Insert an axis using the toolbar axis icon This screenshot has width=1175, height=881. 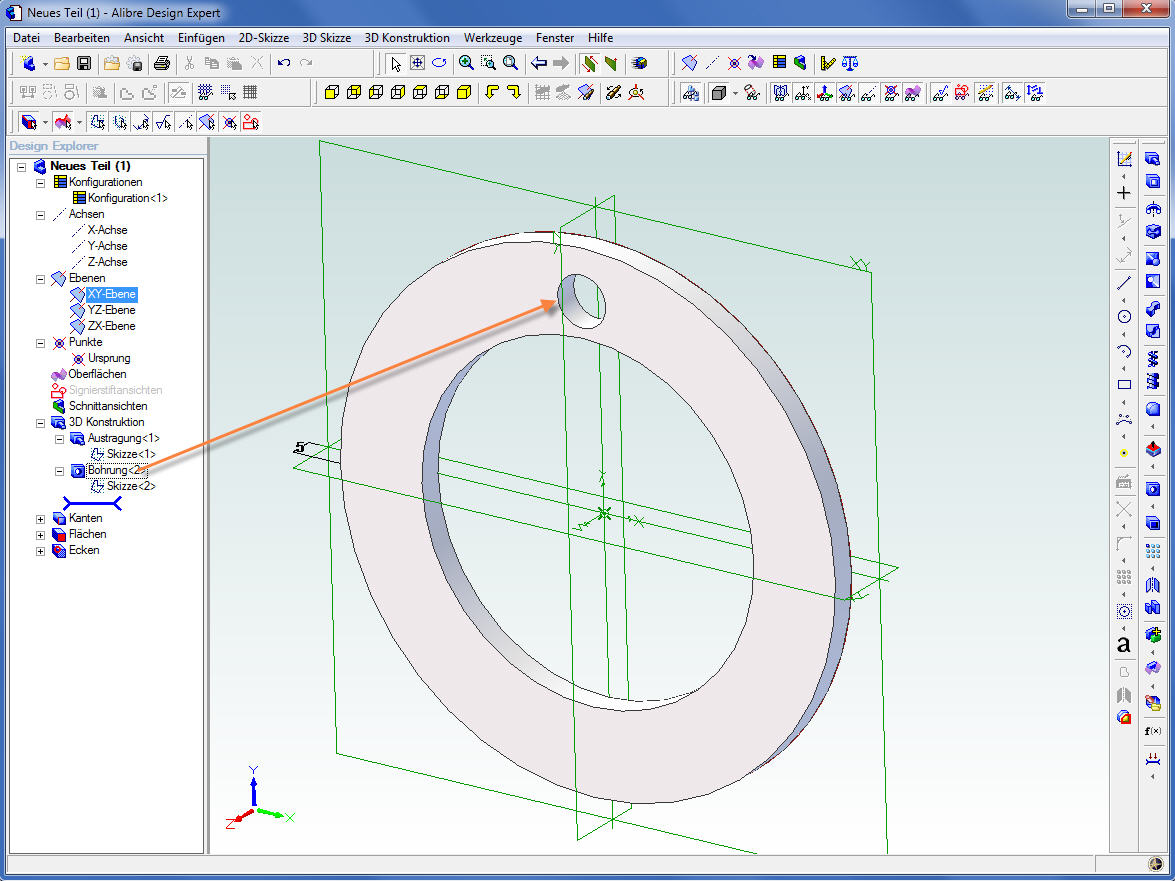(712, 63)
